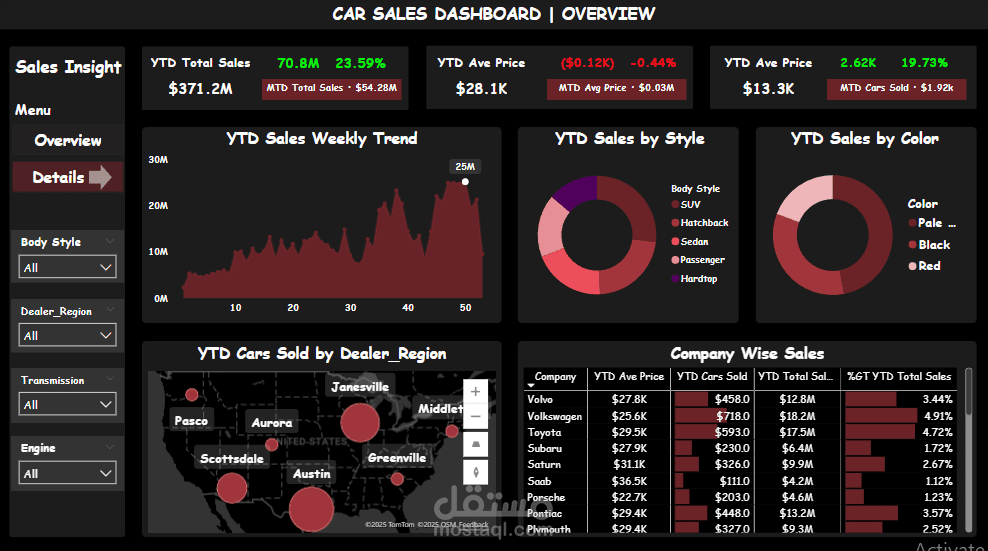Open the Transmission All dropdown
This screenshot has height=551, width=988.
click(67, 404)
